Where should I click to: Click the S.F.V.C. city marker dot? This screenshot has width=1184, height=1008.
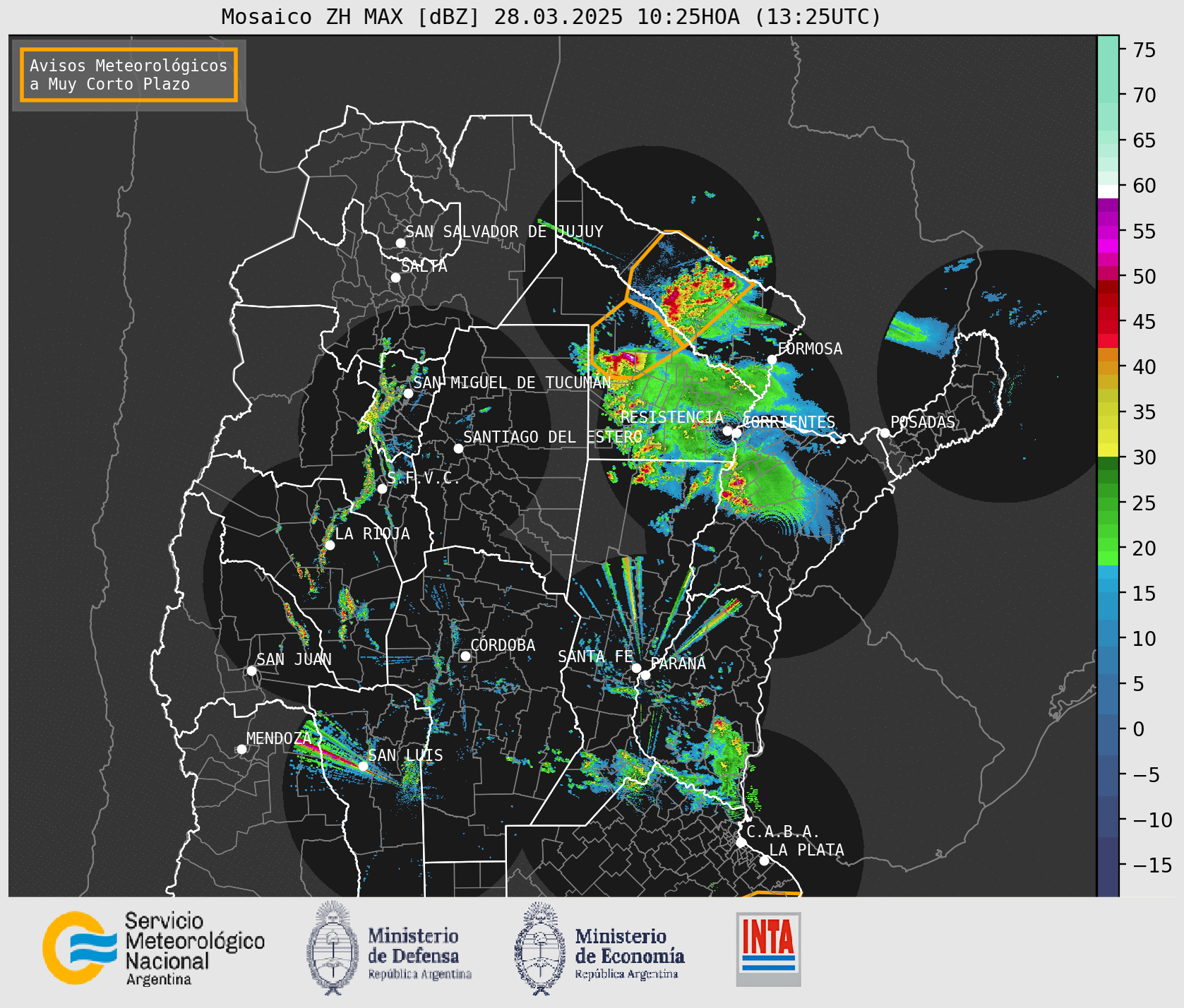[x=382, y=488]
